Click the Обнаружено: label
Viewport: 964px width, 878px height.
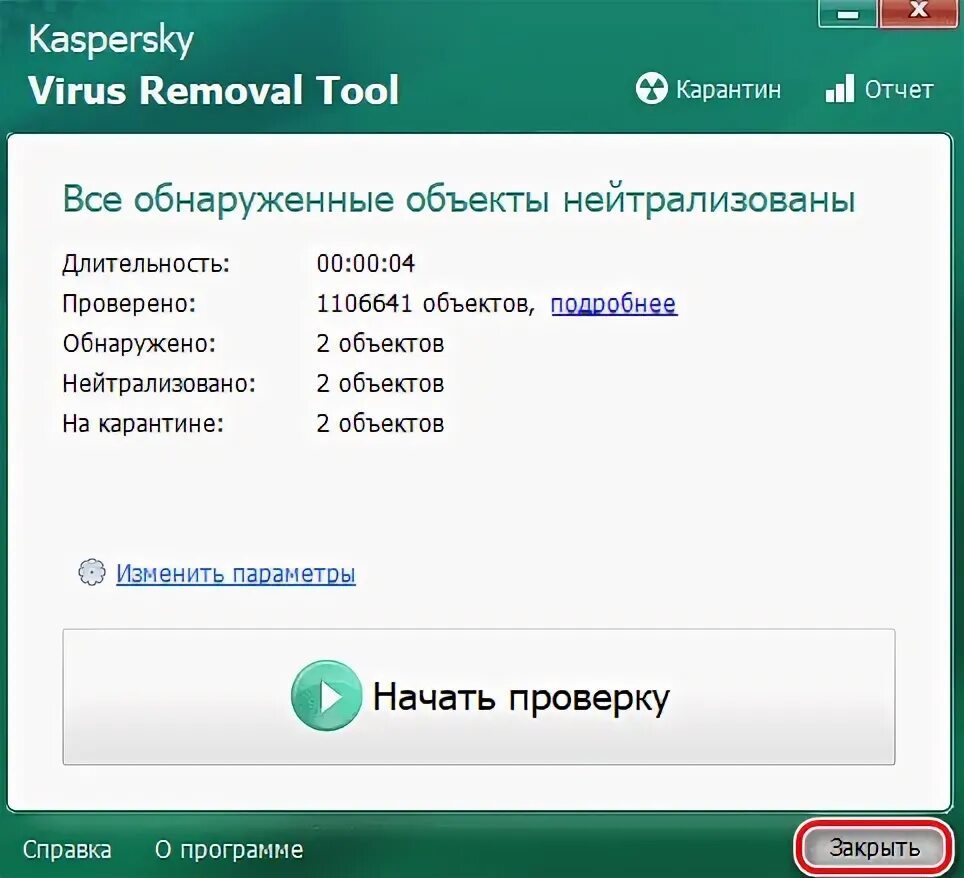[x=140, y=344]
